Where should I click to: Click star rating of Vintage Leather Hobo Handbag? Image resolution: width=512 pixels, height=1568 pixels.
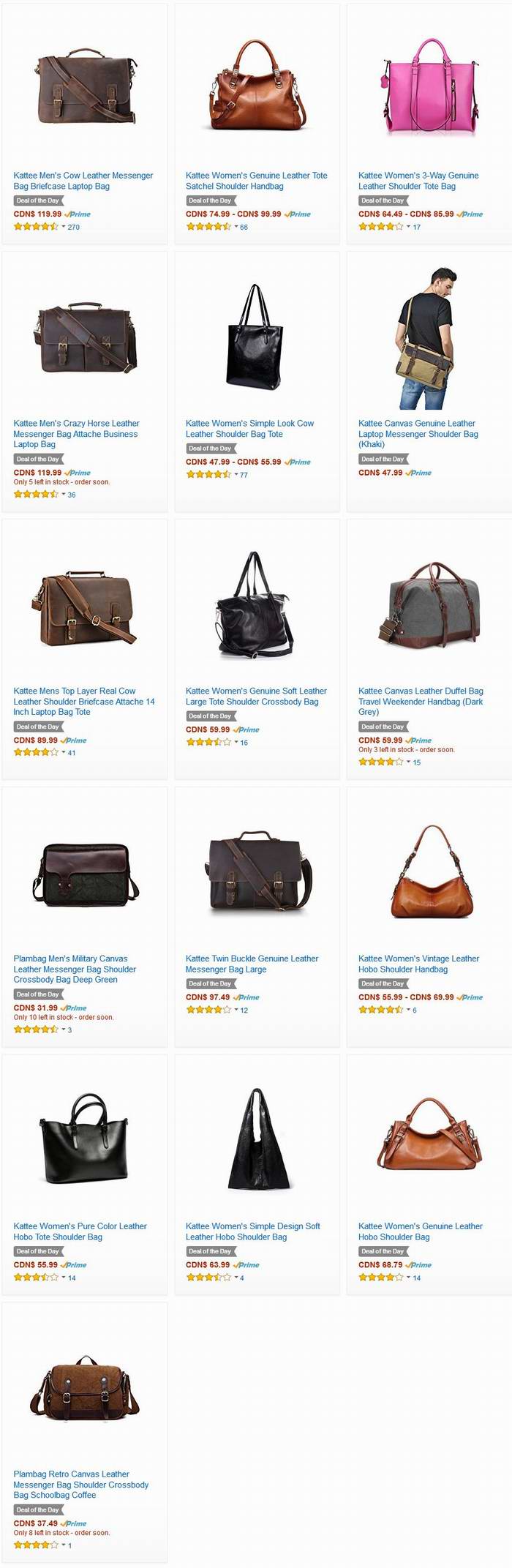point(381,1010)
